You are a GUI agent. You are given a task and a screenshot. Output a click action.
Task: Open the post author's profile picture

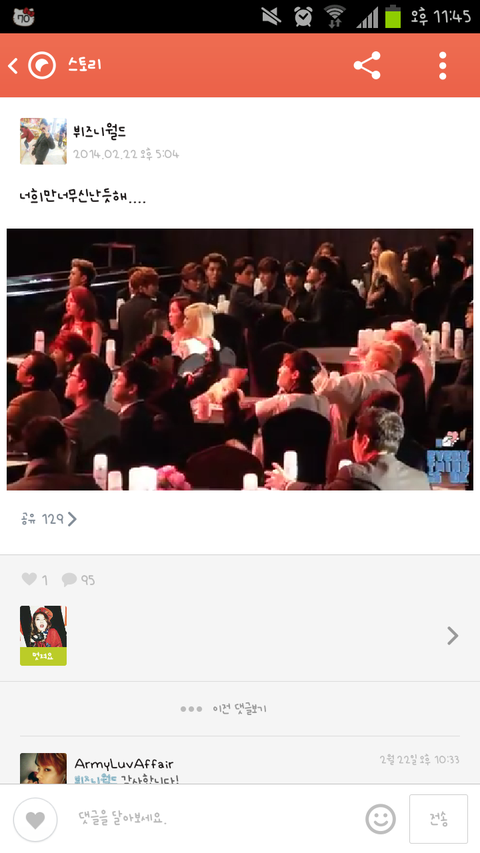tap(44, 141)
